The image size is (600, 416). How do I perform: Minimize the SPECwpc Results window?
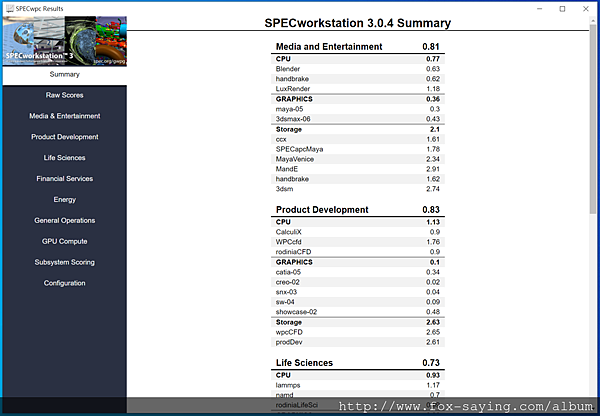[540, 8]
